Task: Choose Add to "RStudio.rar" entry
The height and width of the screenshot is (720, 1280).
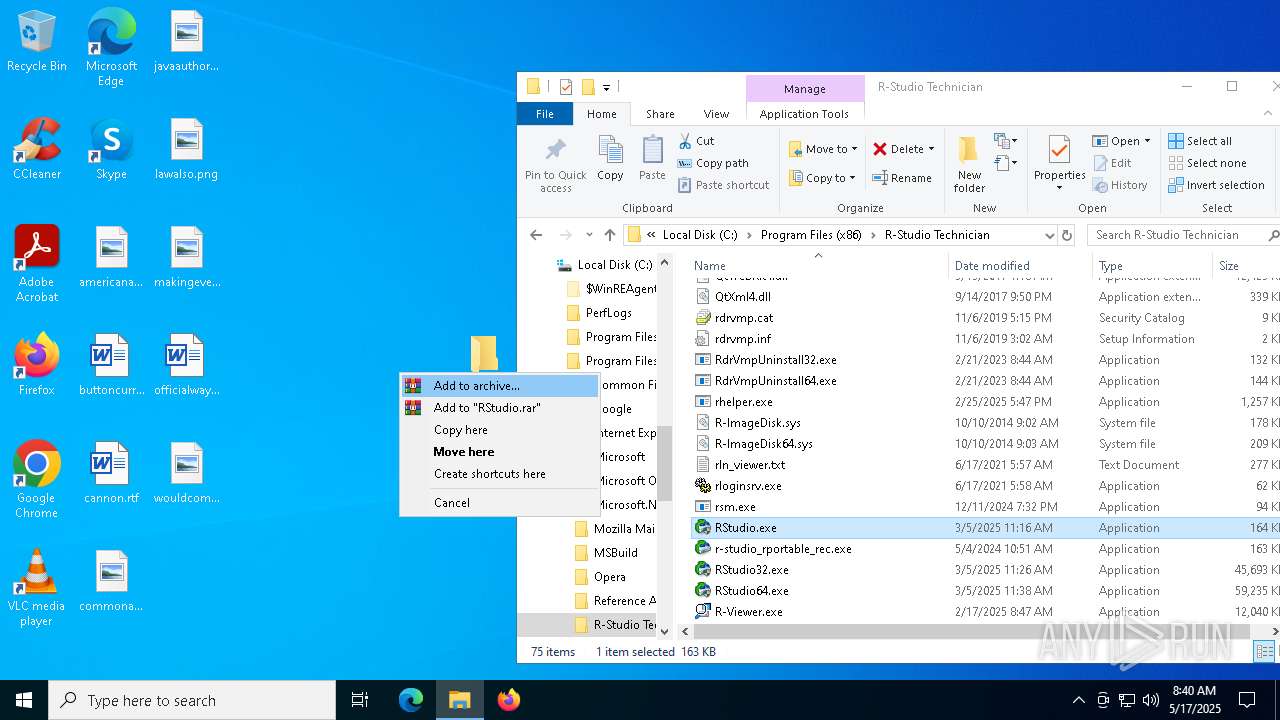Action: tap(499, 408)
